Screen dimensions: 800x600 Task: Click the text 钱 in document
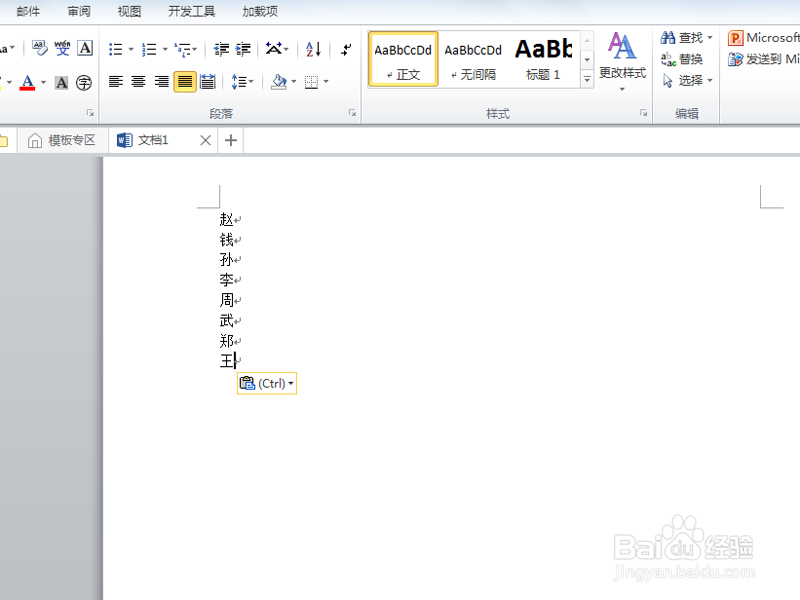(226, 239)
